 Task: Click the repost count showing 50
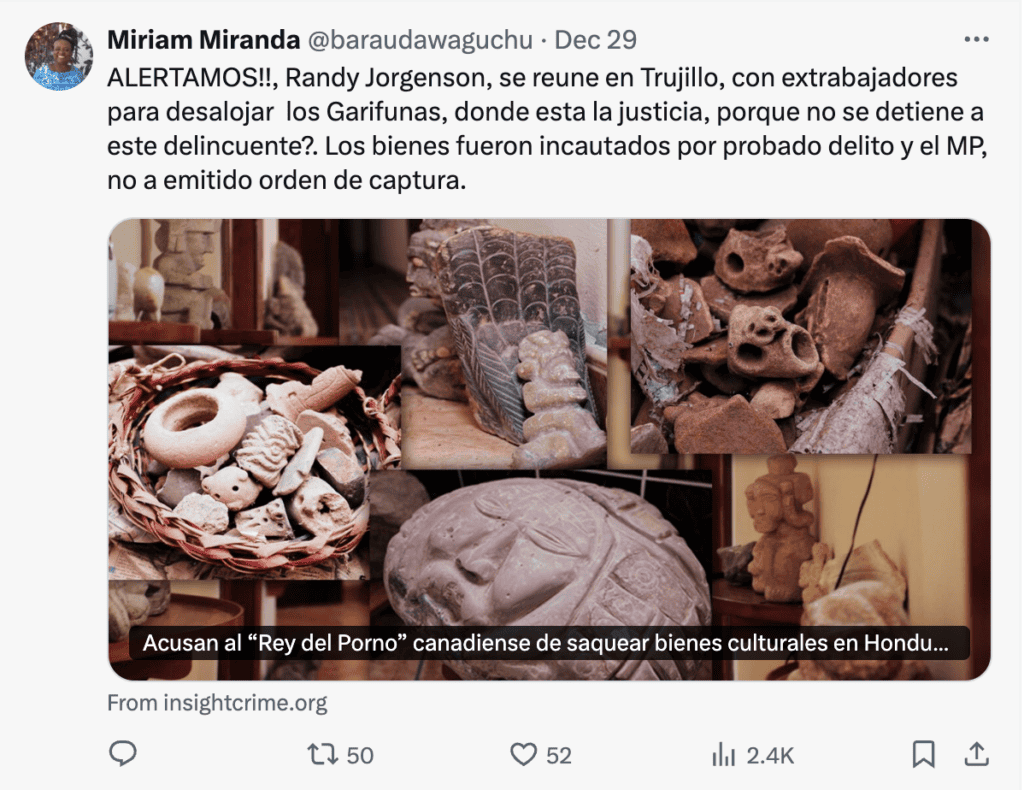pos(360,755)
